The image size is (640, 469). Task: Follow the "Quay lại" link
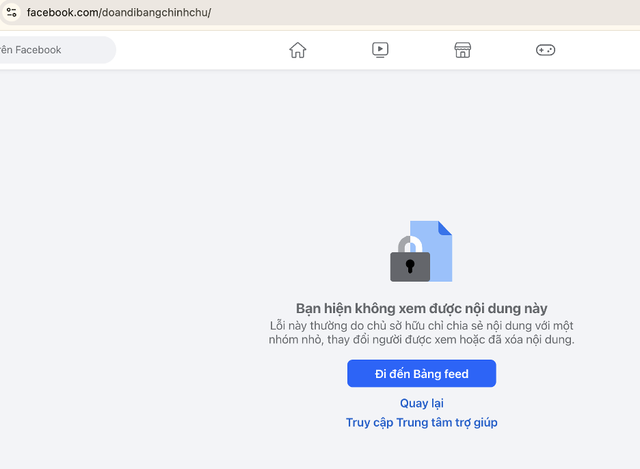pos(421,403)
